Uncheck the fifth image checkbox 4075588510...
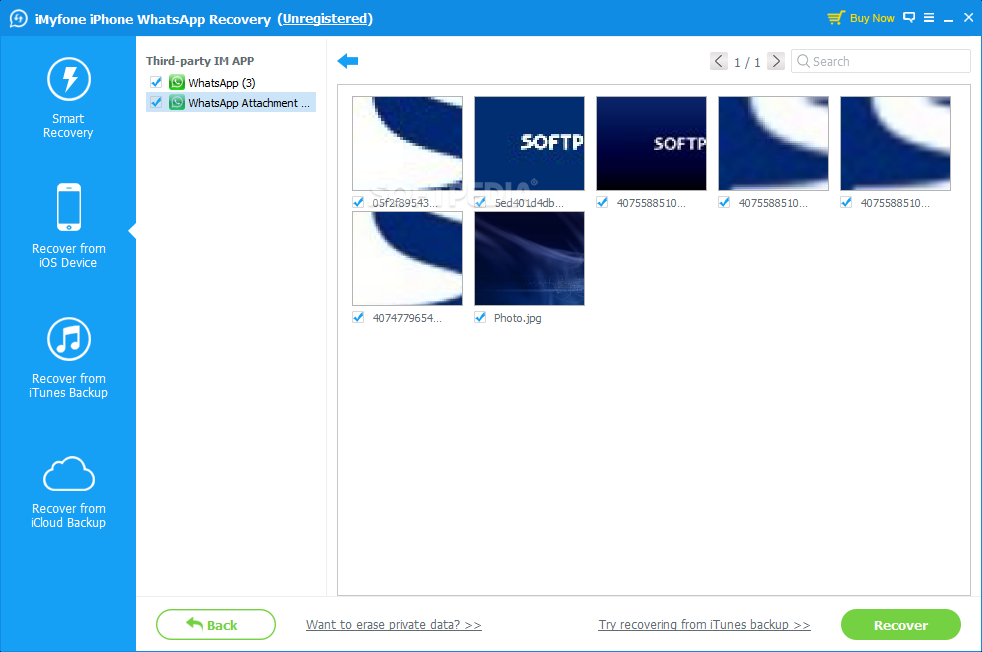The height and width of the screenshot is (652, 982). 847,202
